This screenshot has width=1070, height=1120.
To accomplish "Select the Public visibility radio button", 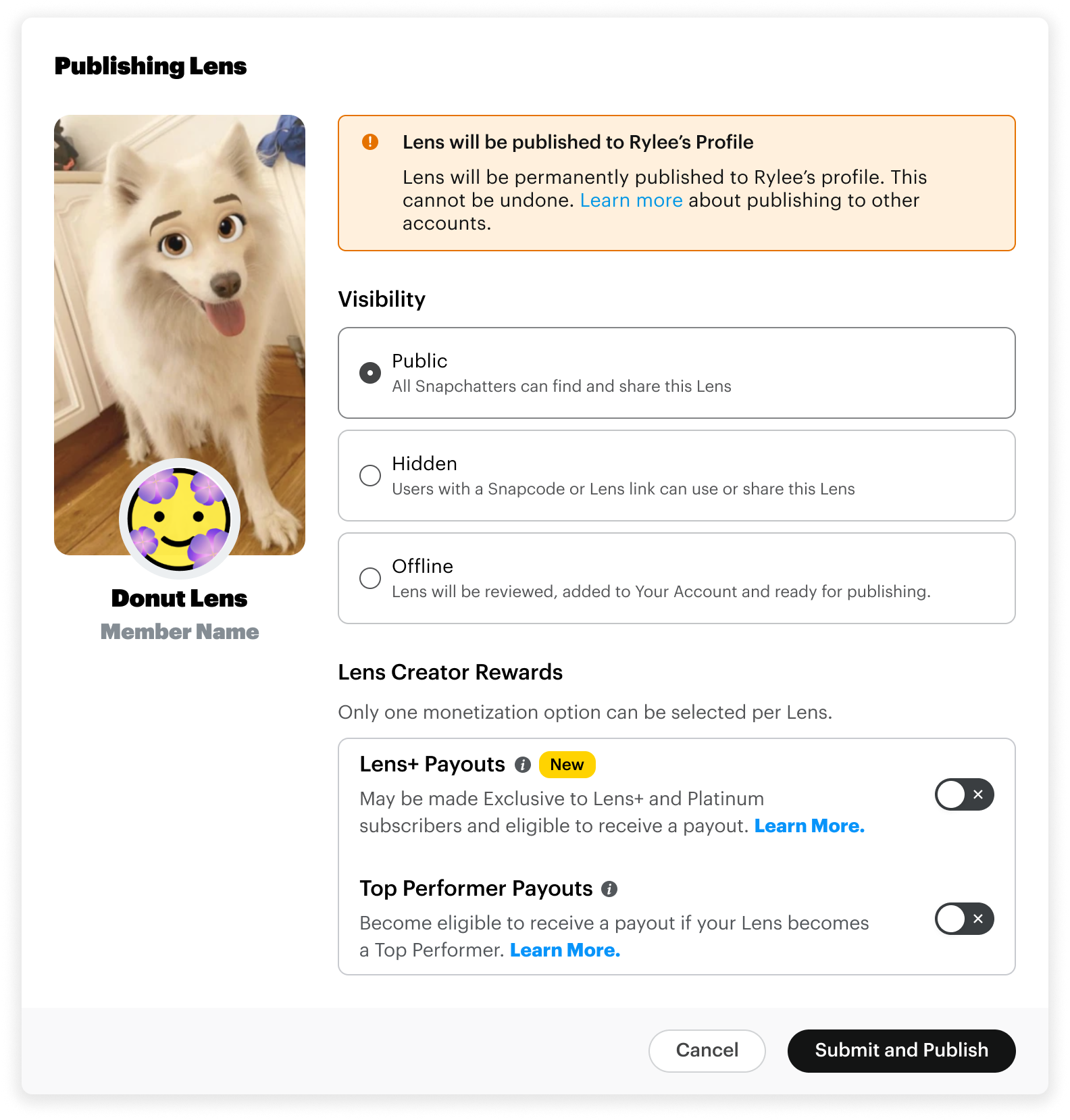I will coord(370,373).
